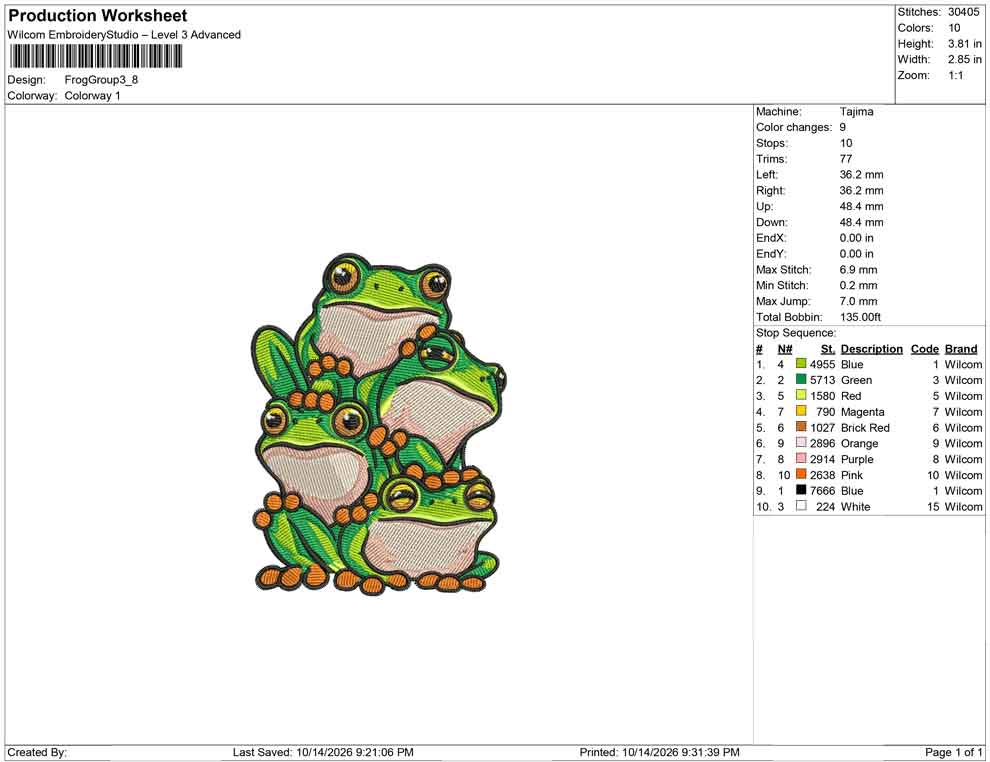Click the barcode under the worksheet title
The image size is (990, 762).
[x=95, y=57]
